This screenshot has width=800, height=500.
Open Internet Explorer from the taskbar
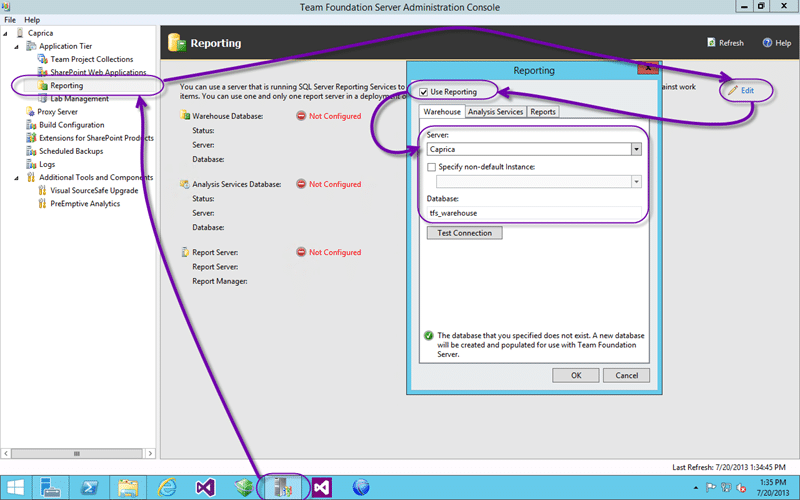(167, 487)
